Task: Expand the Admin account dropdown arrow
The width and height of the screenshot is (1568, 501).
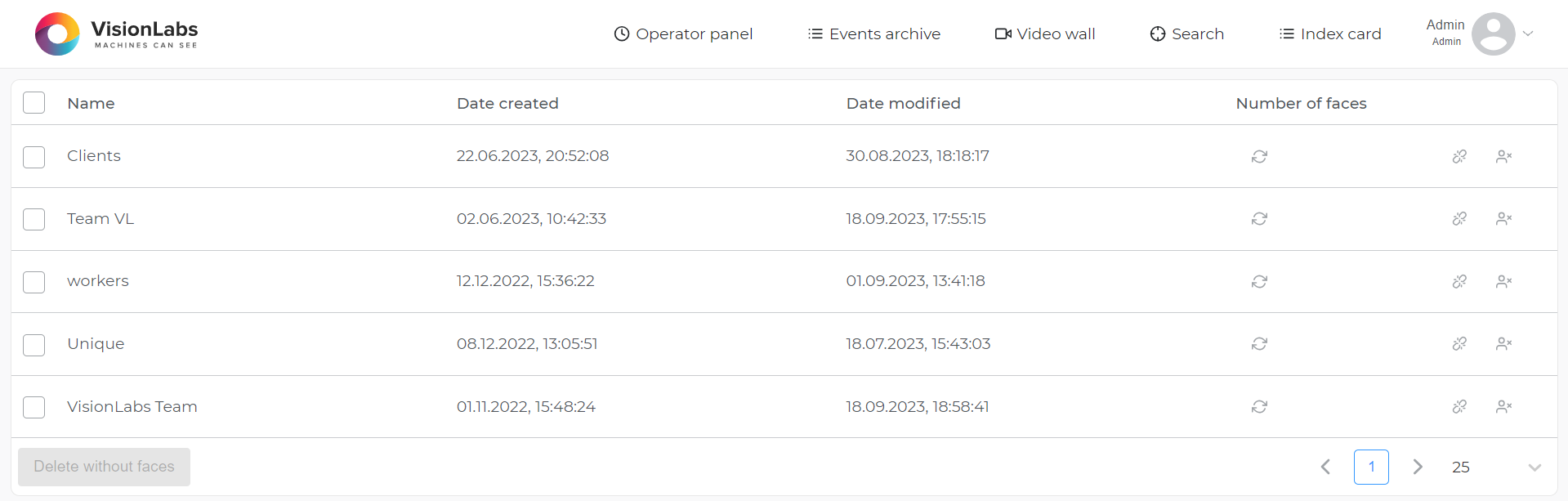Action: [x=1528, y=34]
